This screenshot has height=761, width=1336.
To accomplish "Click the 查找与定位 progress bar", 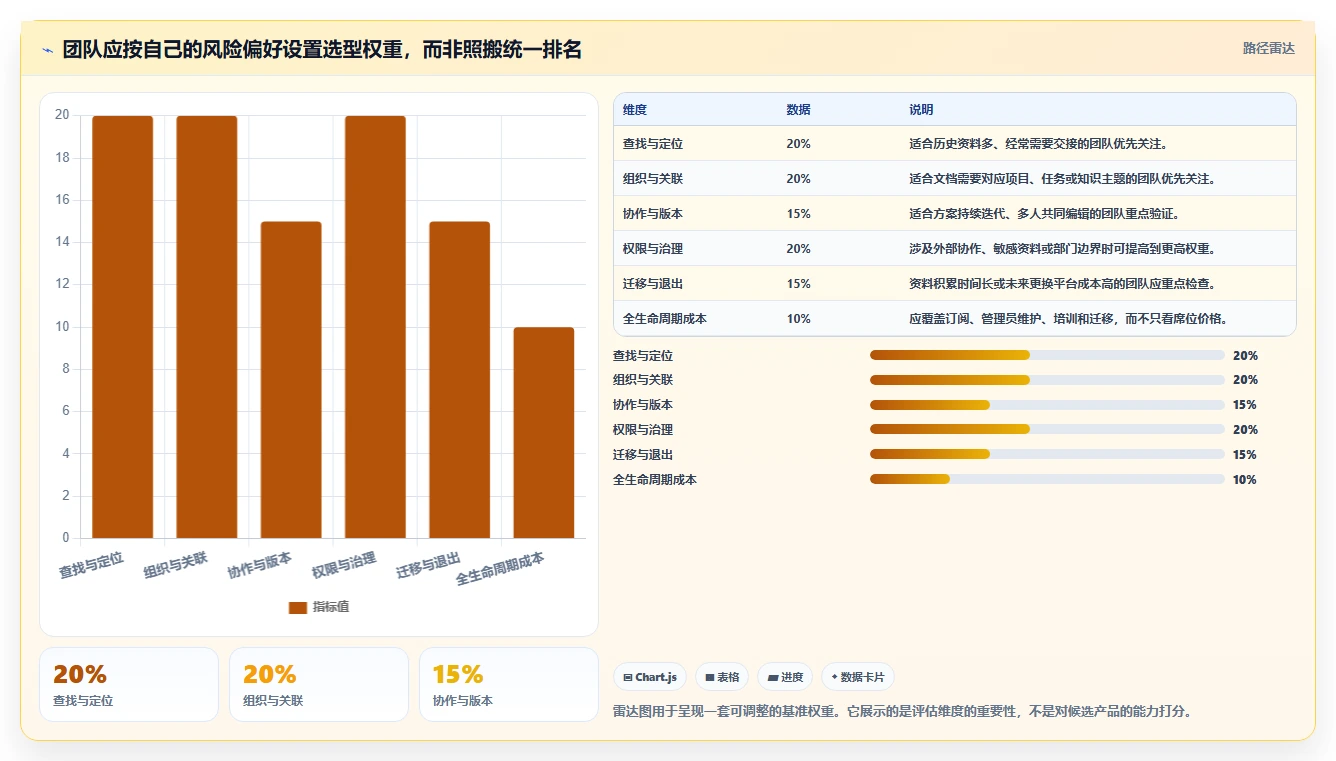I will (1047, 355).
